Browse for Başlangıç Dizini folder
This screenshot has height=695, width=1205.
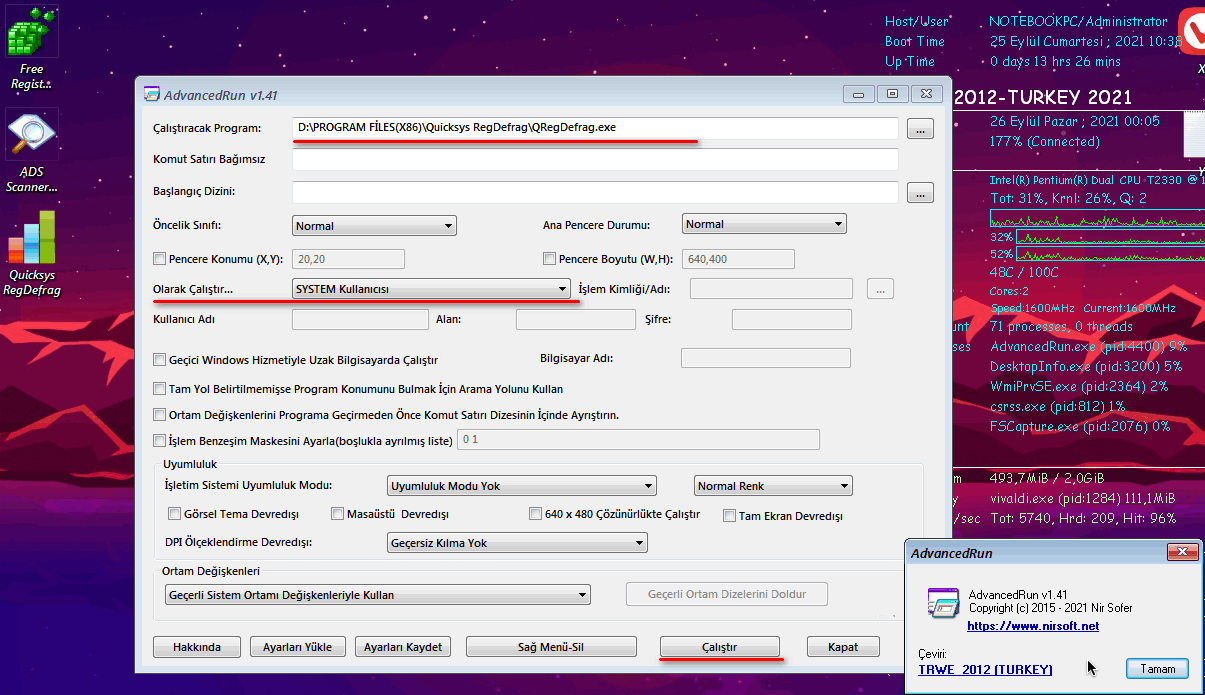920,193
